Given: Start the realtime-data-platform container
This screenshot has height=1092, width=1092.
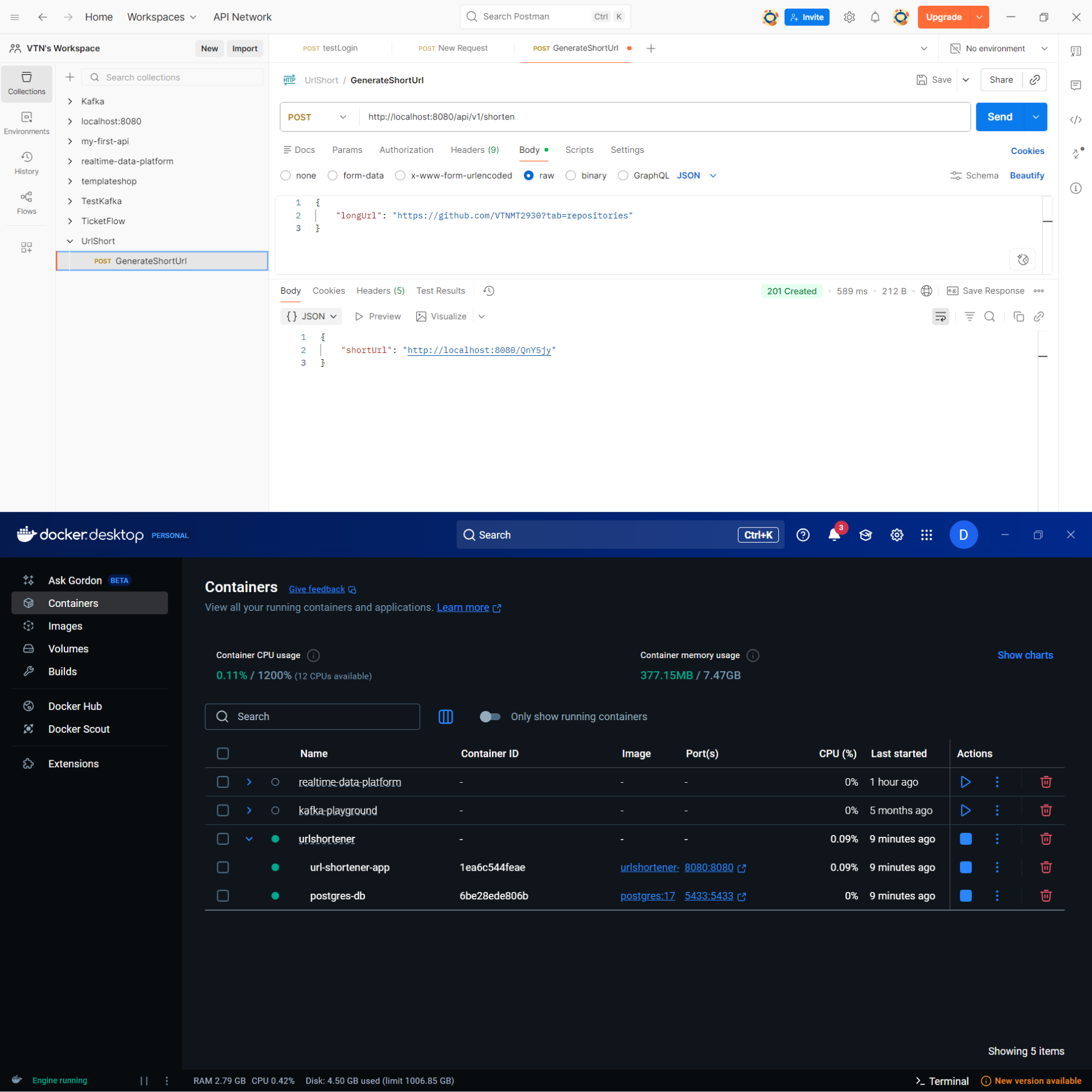Looking at the screenshot, I should tap(966, 782).
